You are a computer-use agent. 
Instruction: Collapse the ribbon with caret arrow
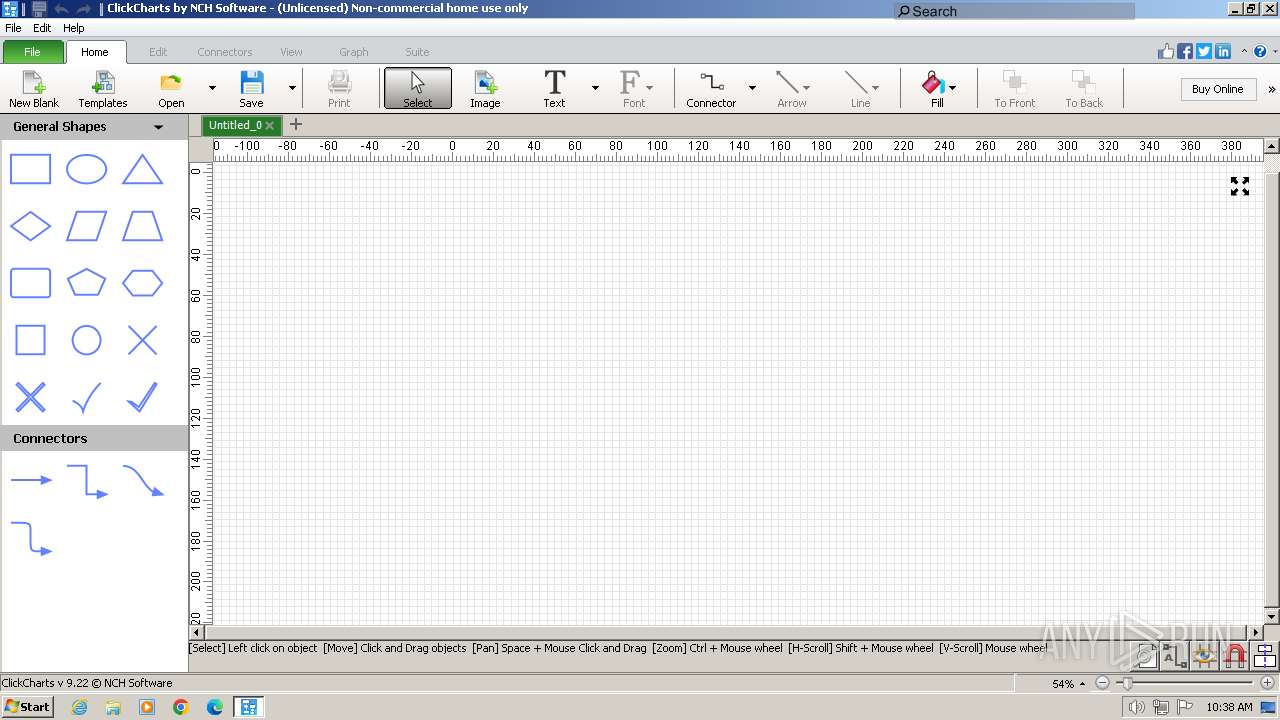(x=1244, y=52)
